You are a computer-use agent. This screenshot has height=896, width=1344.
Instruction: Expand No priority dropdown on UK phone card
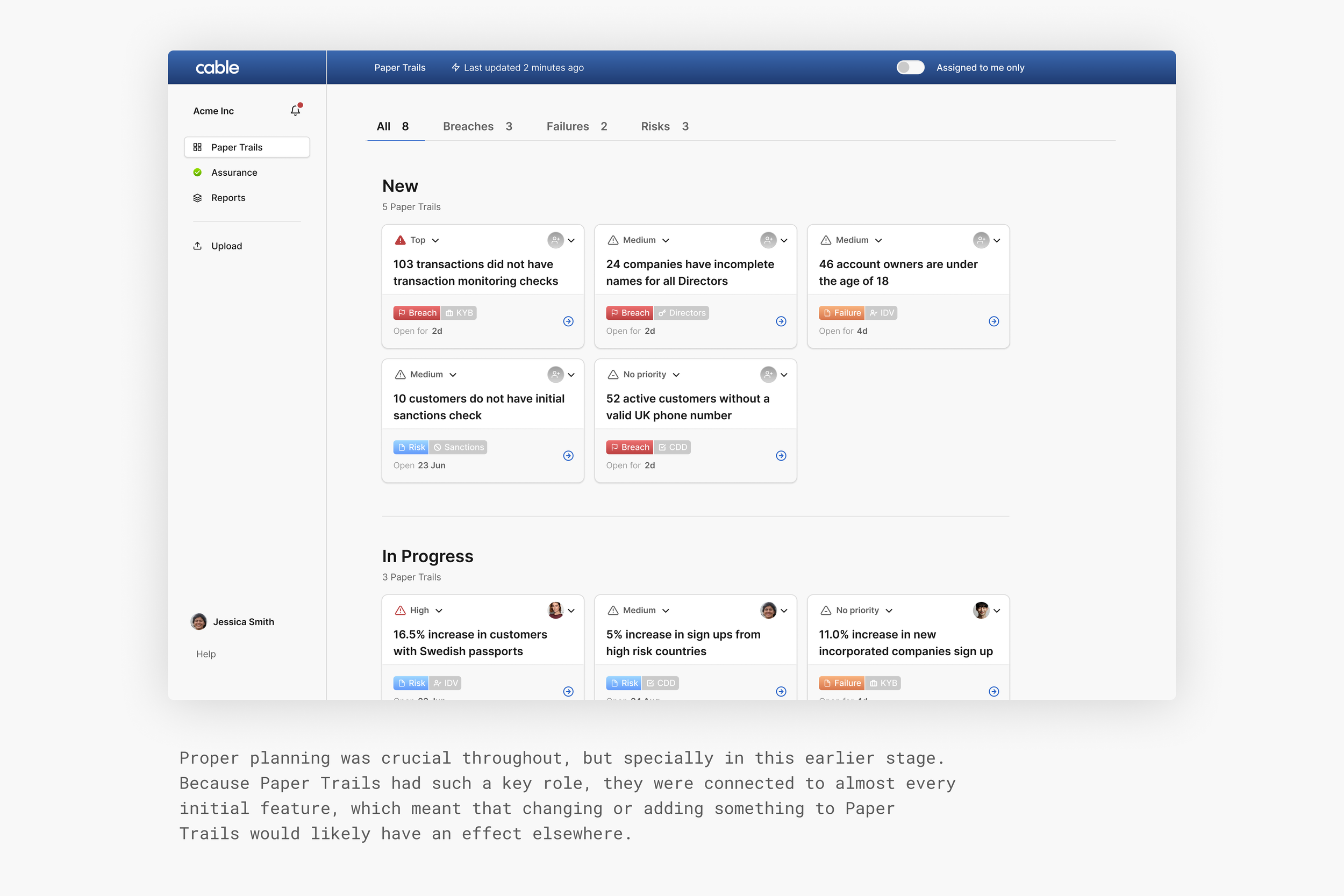(x=676, y=375)
